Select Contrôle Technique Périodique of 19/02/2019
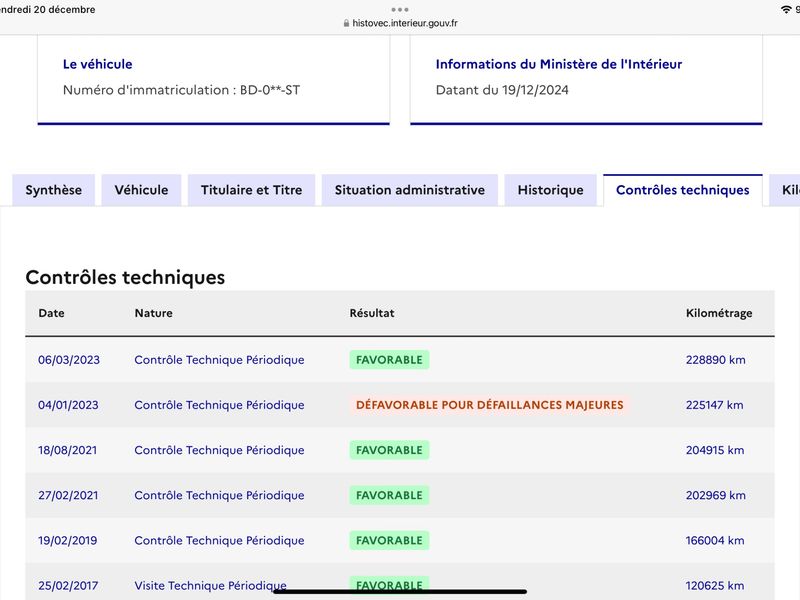The image size is (800, 600). click(x=219, y=540)
